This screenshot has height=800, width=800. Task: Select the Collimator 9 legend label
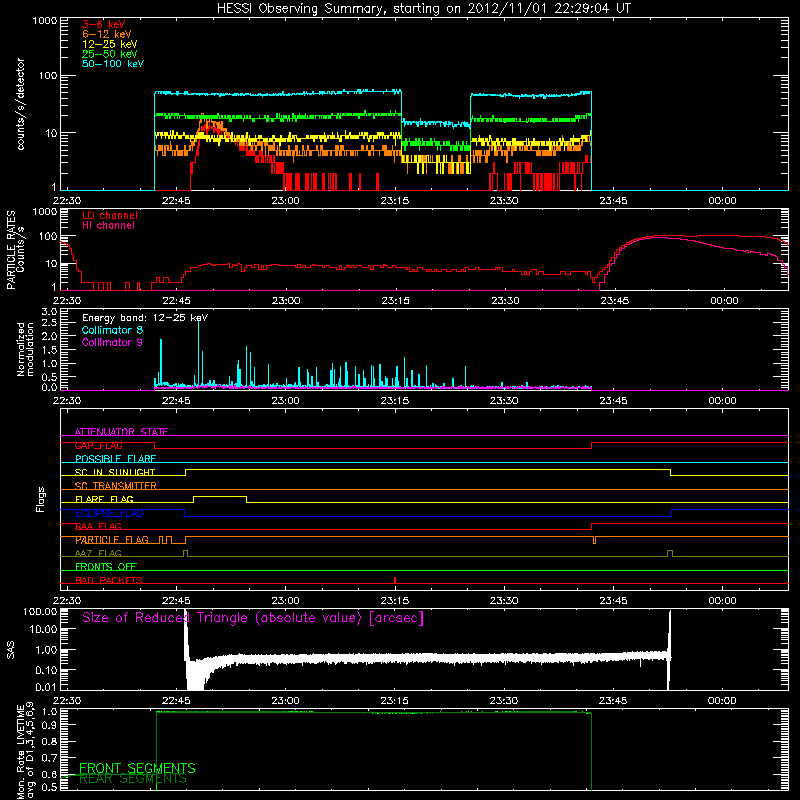click(112, 342)
